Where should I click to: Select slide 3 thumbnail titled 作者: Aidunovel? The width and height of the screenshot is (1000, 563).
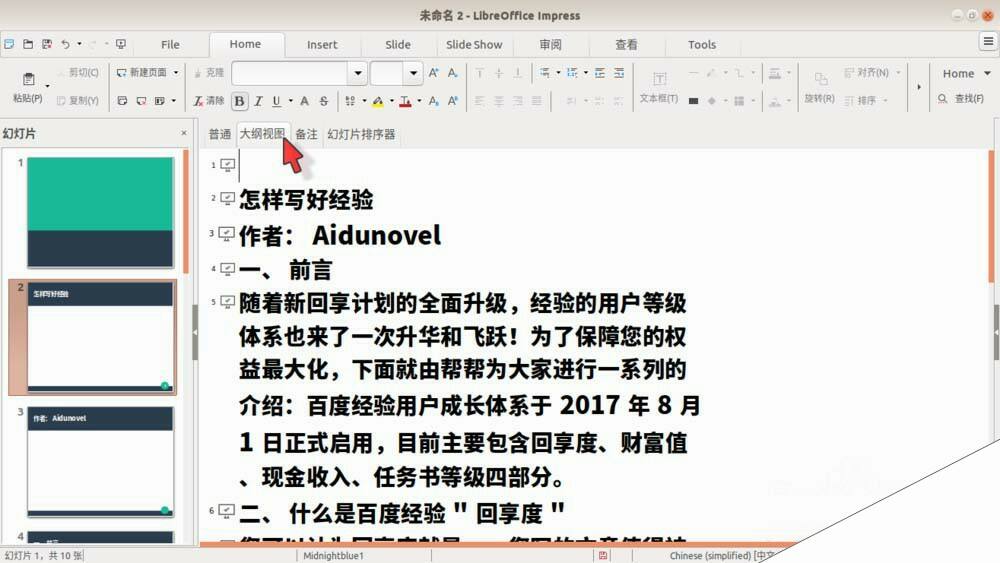(x=100, y=462)
